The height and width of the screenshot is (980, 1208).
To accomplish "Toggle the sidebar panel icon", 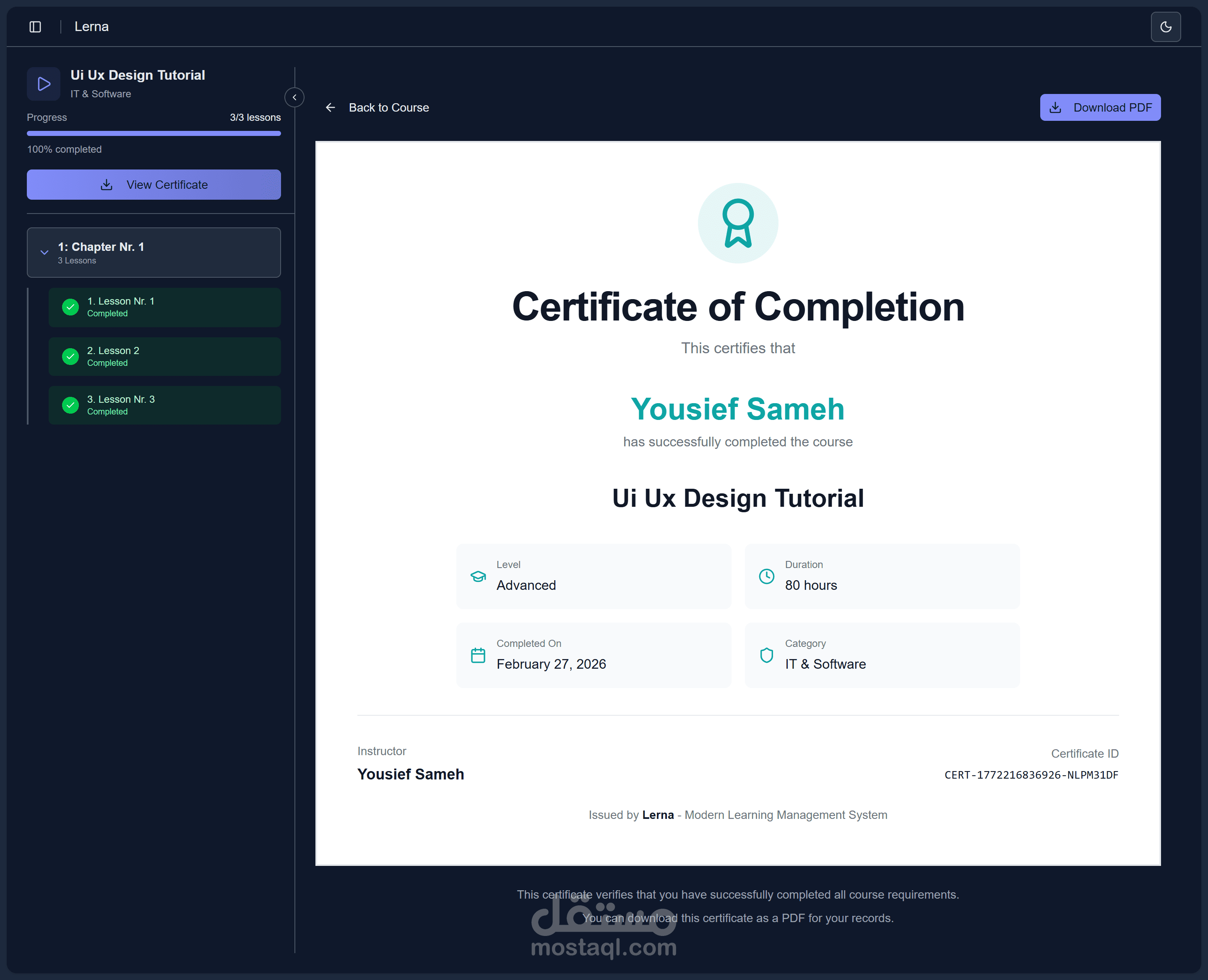I will [35, 26].
